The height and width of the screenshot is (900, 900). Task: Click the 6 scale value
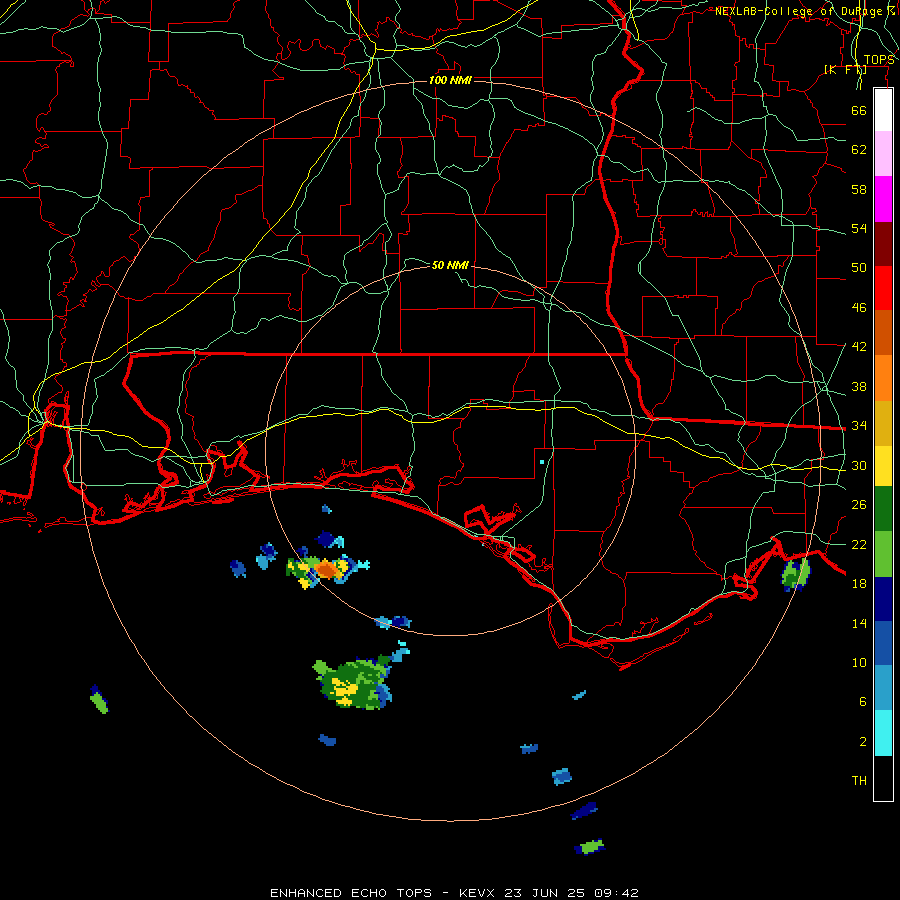point(862,701)
